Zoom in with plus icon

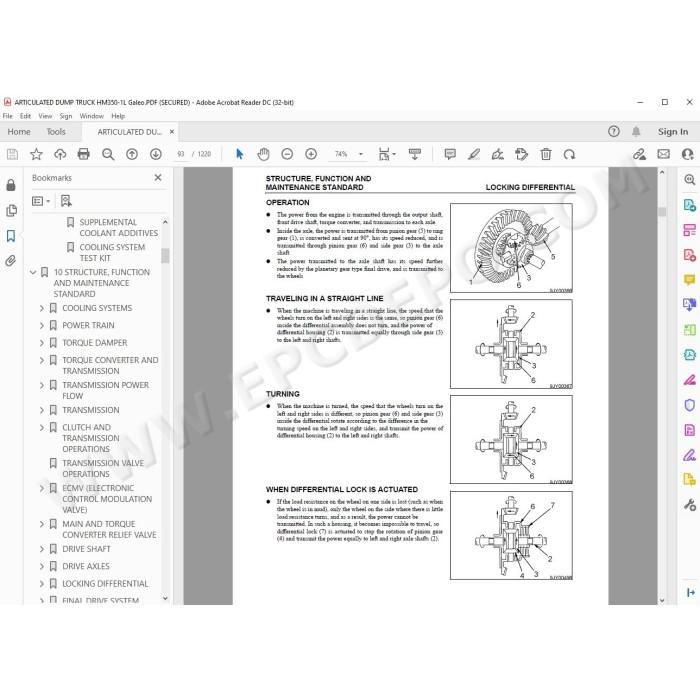(x=311, y=154)
